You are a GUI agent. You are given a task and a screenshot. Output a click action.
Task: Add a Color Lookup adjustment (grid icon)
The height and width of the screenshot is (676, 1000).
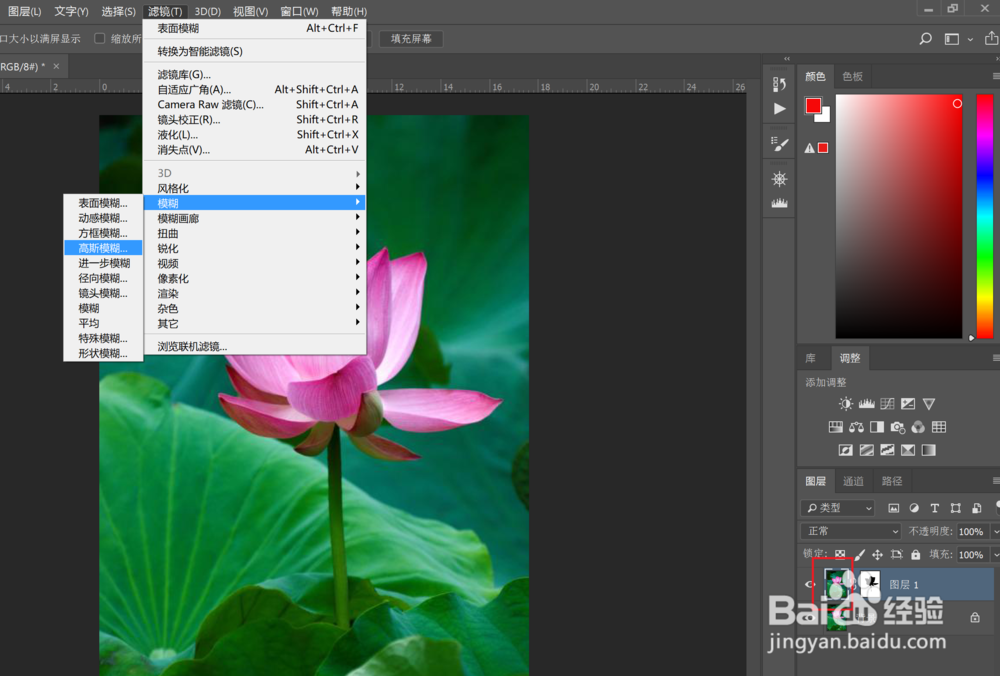coord(939,427)
